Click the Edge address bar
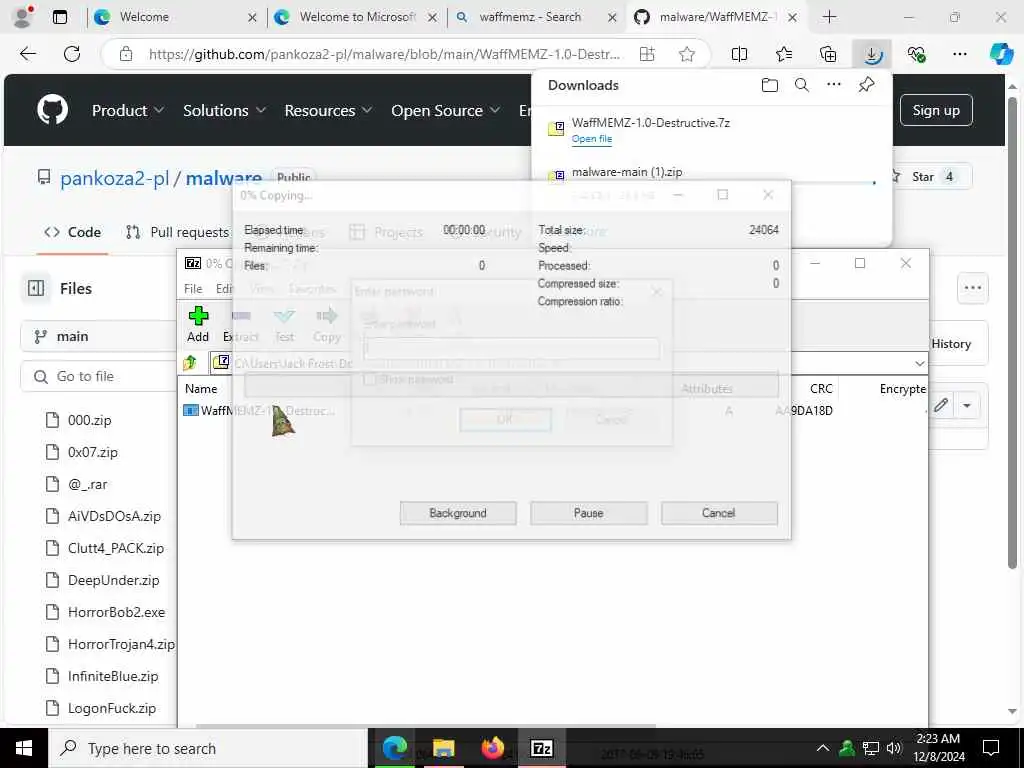Screen dimensions: 1024x768 (x=385, y=54)
